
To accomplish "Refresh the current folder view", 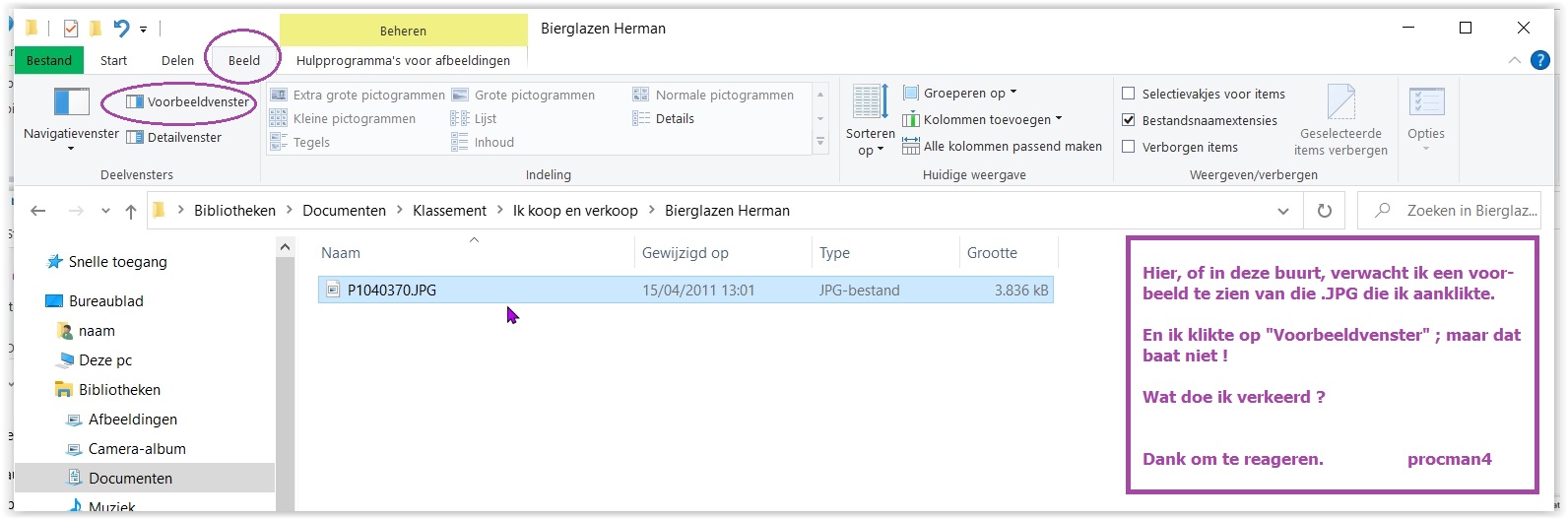I will pos(1325,211).
